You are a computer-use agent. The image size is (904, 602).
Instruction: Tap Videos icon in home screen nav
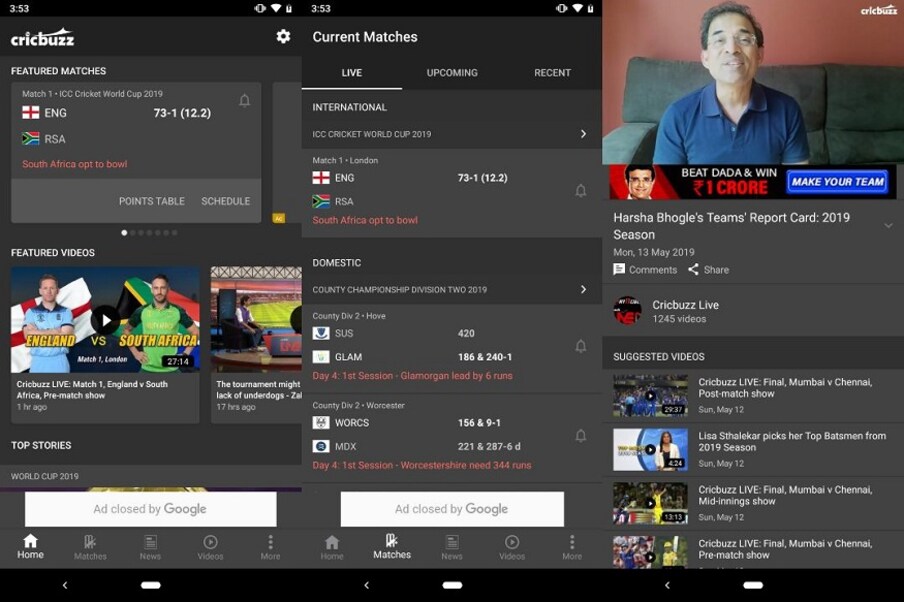coord(210,547)
